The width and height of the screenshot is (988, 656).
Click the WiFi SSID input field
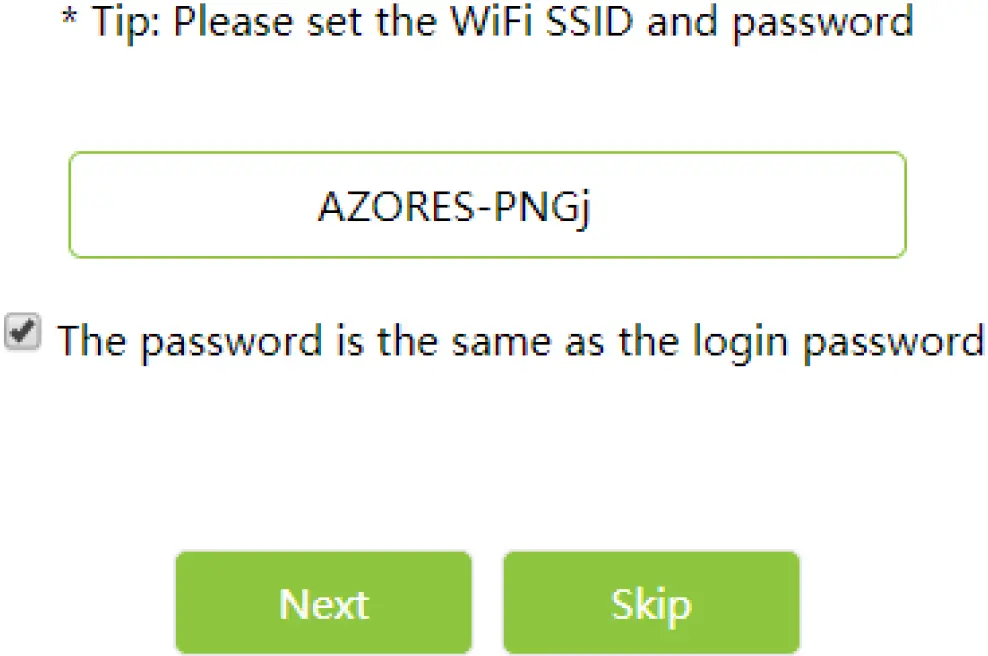(x=487, y=205)
